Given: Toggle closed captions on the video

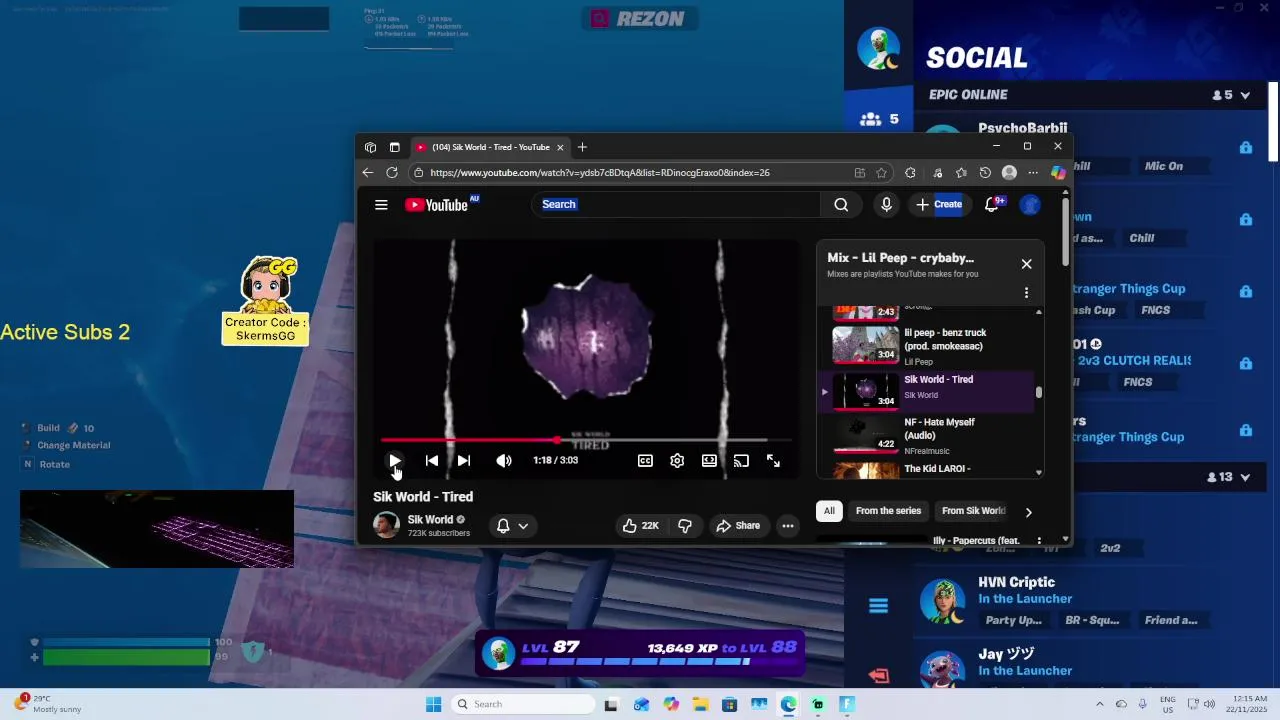Looking at the screenshot, I should coord(645,460).
